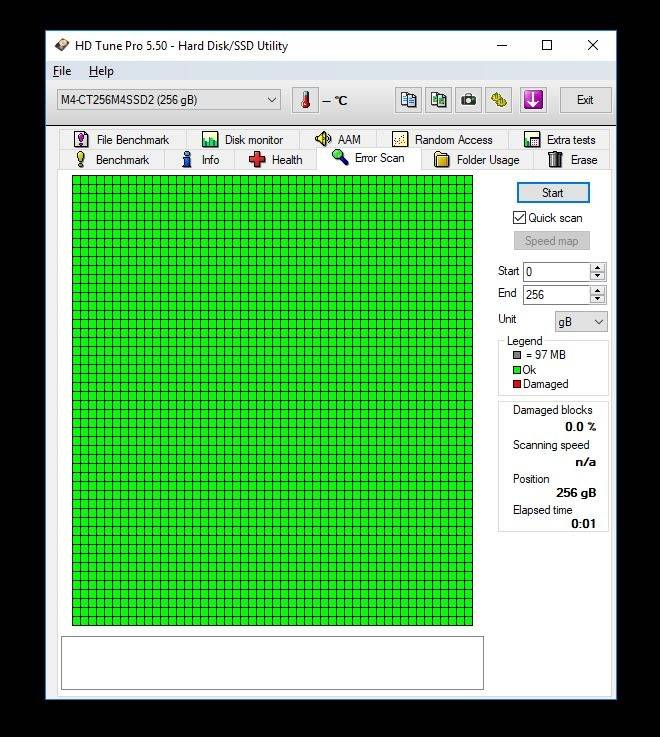Open the Folder Usage tab

(x=477, y=160)
